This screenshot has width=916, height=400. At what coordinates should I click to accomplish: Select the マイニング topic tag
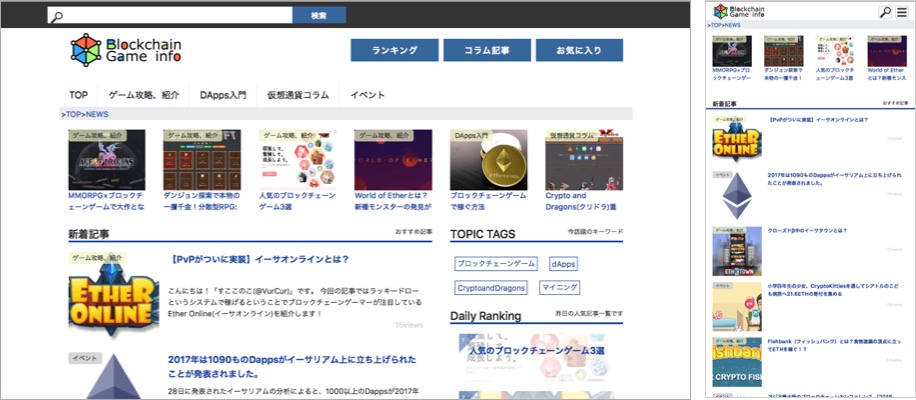pos(558,287)
